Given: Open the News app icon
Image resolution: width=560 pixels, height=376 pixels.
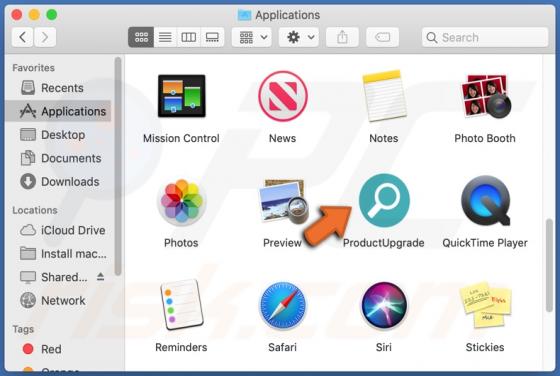Looking at the screenshot, I should point(282,96).
